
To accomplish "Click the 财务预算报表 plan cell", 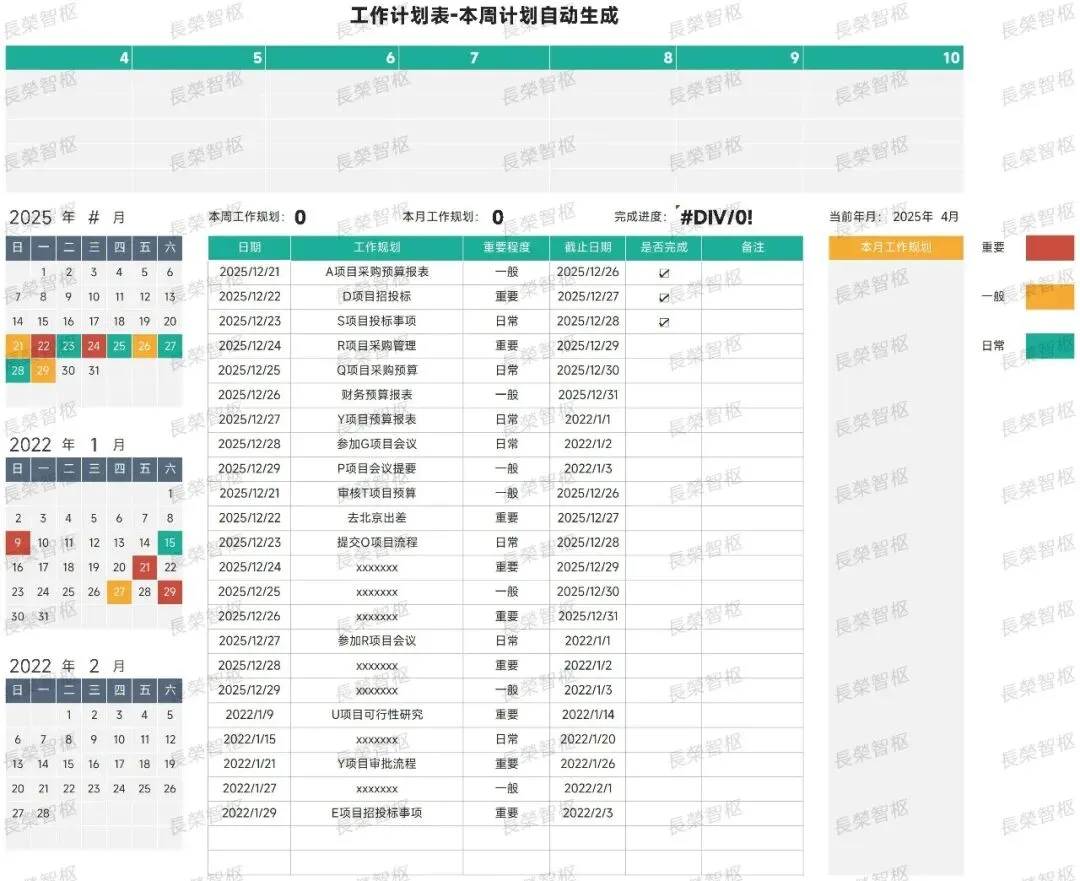I will (x=377, y=395).
